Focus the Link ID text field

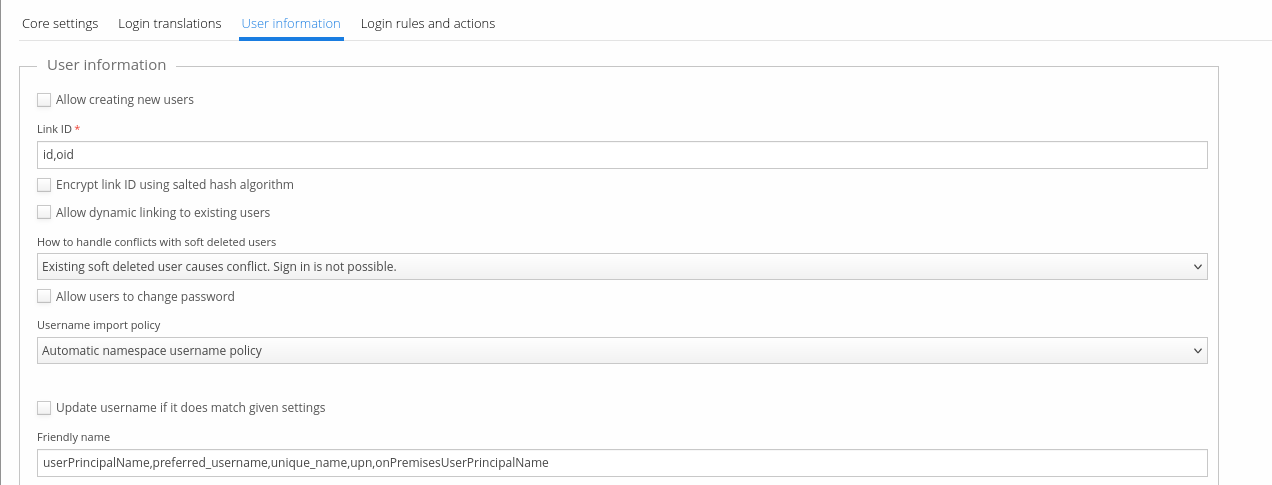620,155
